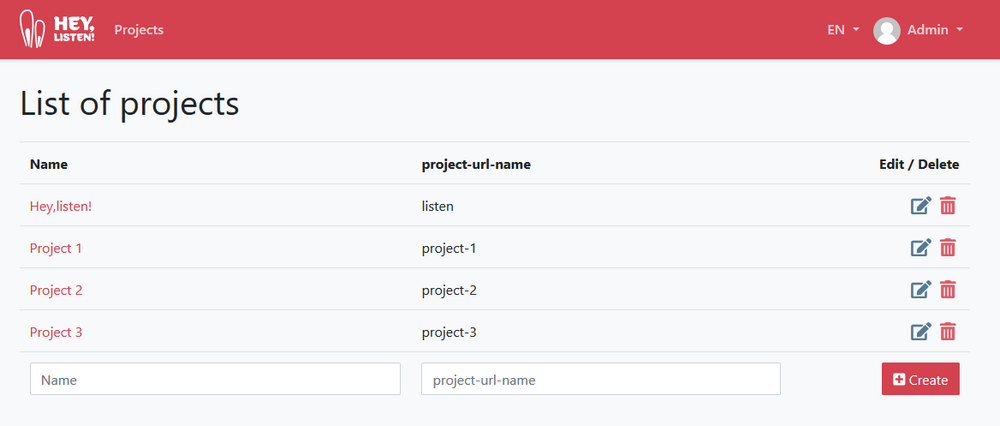
Task: Open the EN language dropdown
Action: click(x=843, y=30)
